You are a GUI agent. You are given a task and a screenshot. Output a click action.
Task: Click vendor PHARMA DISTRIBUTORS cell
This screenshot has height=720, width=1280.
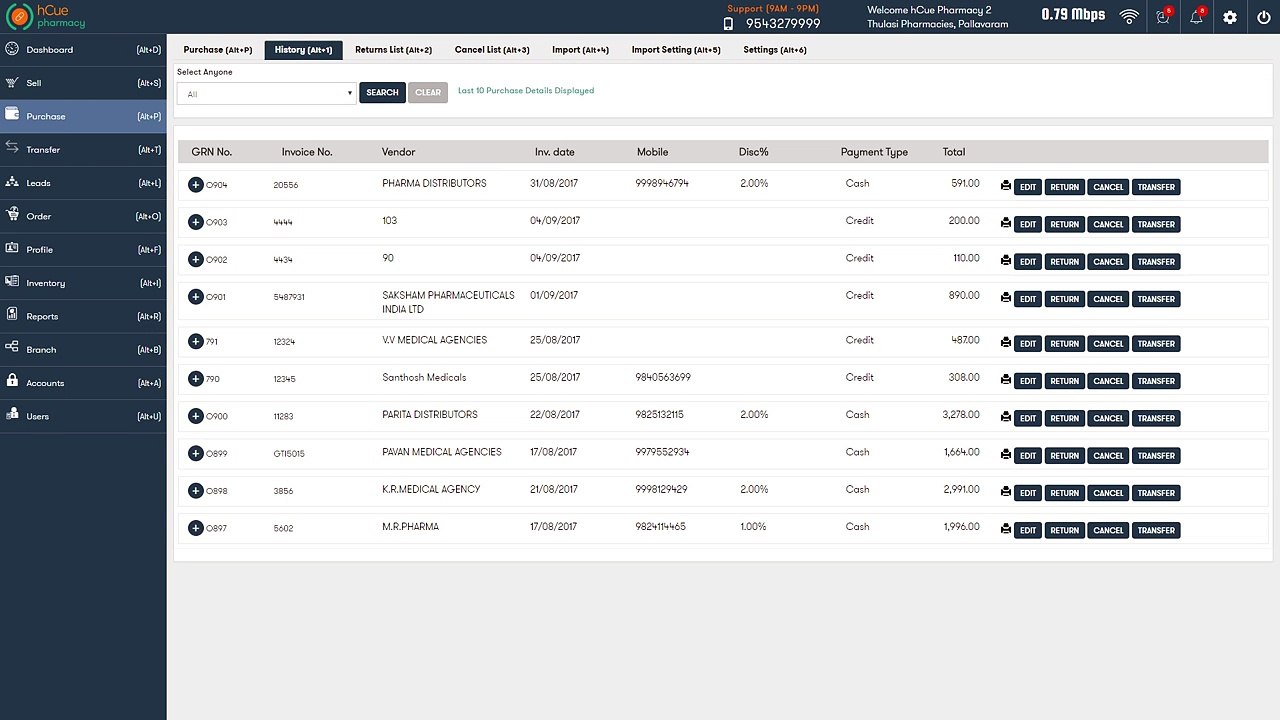click(x=434, y=184)
